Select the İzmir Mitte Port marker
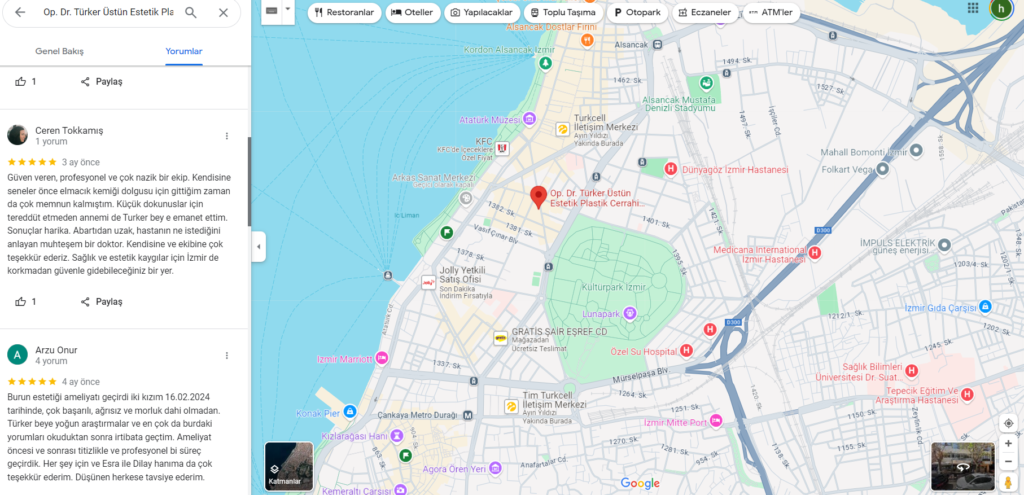 (x=716, y=421)
